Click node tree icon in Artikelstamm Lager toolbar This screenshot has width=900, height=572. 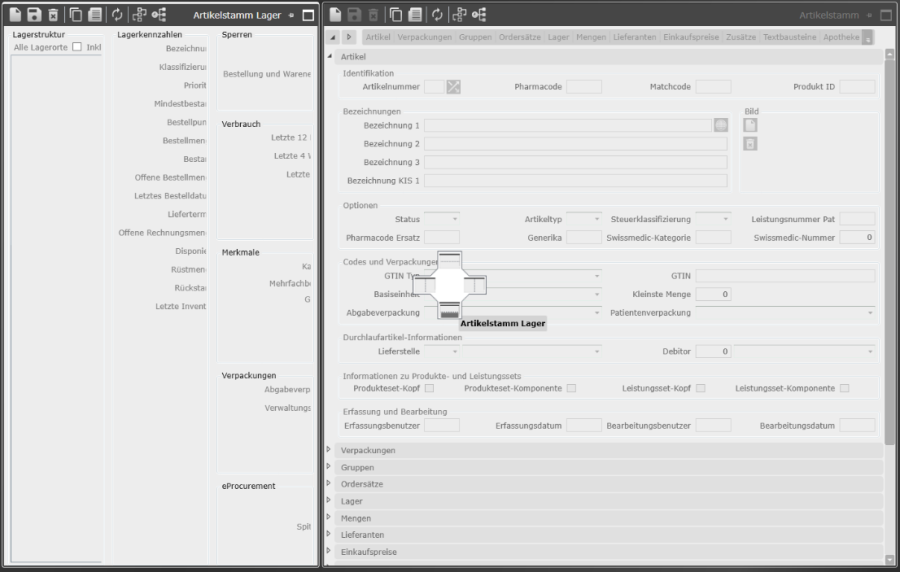(x=159, y=15)
